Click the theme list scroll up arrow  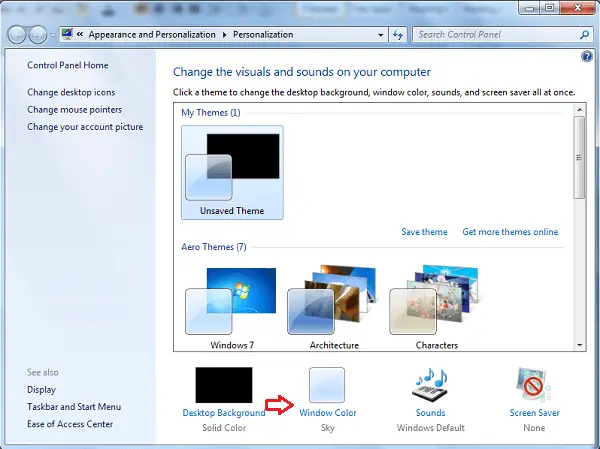580,110
